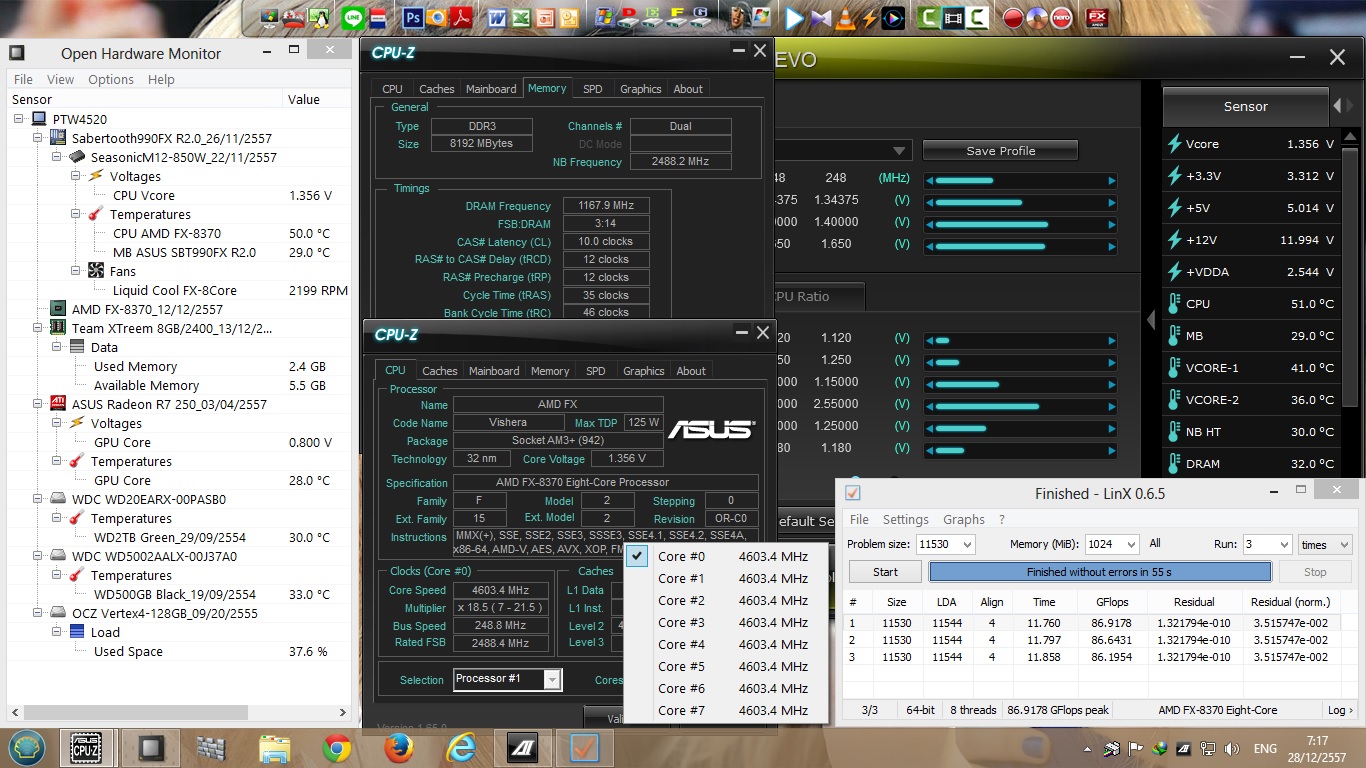Open the Tux penguin icon in top dock

pos(319,18)
